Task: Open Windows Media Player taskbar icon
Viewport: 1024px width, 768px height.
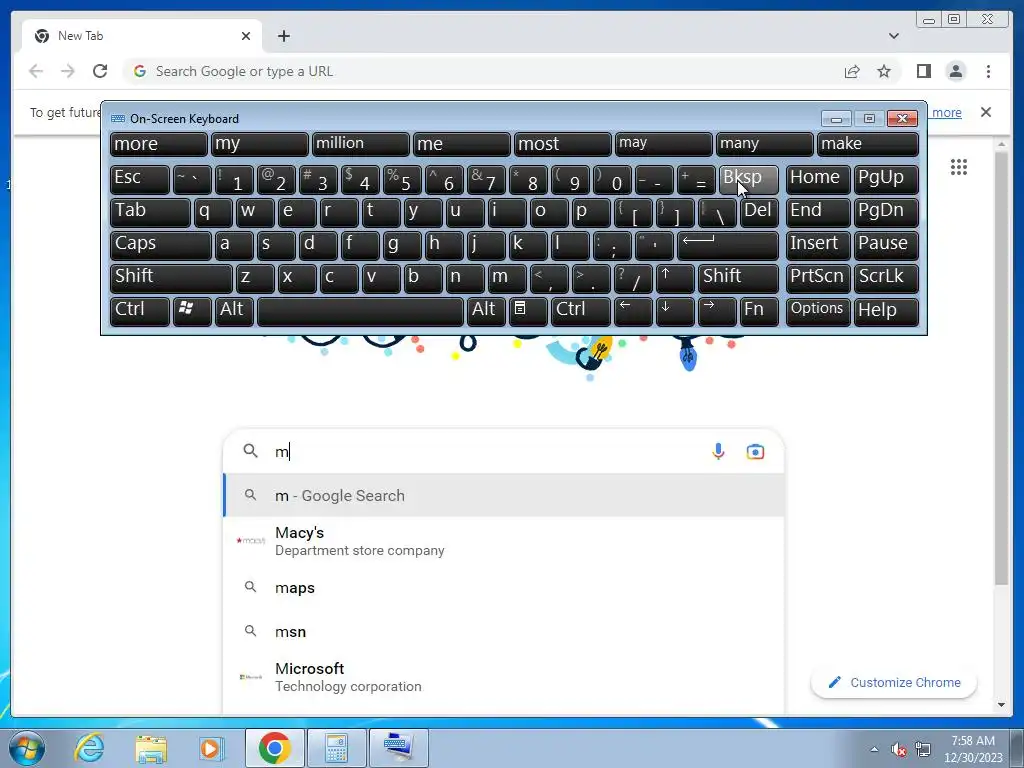Action: click(211, 748)
